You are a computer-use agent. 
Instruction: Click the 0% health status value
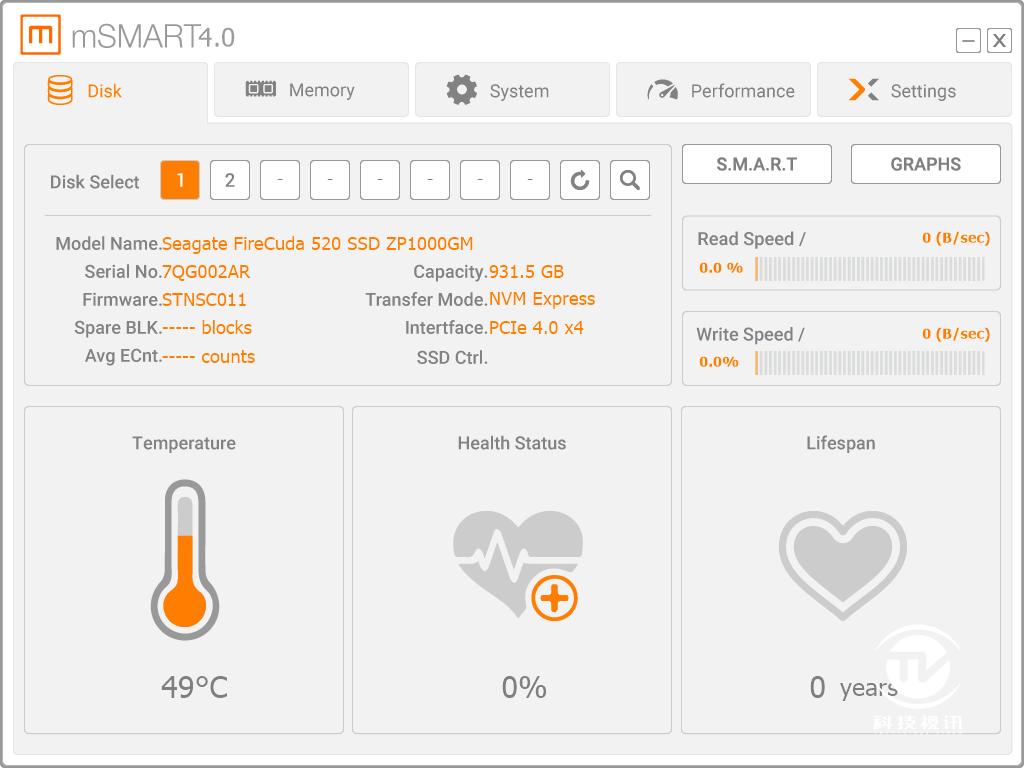point(524,688)
